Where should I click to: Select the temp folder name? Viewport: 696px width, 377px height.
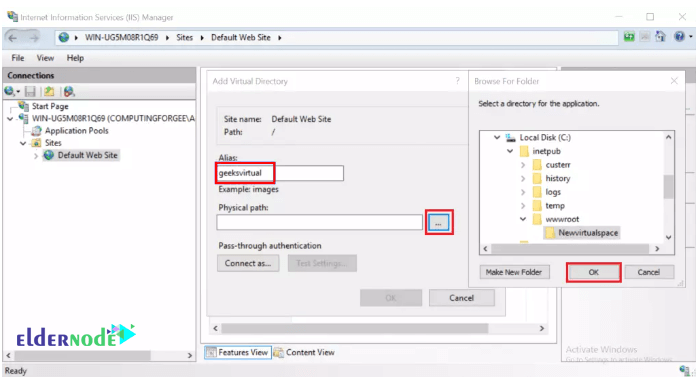click(555, 206)
